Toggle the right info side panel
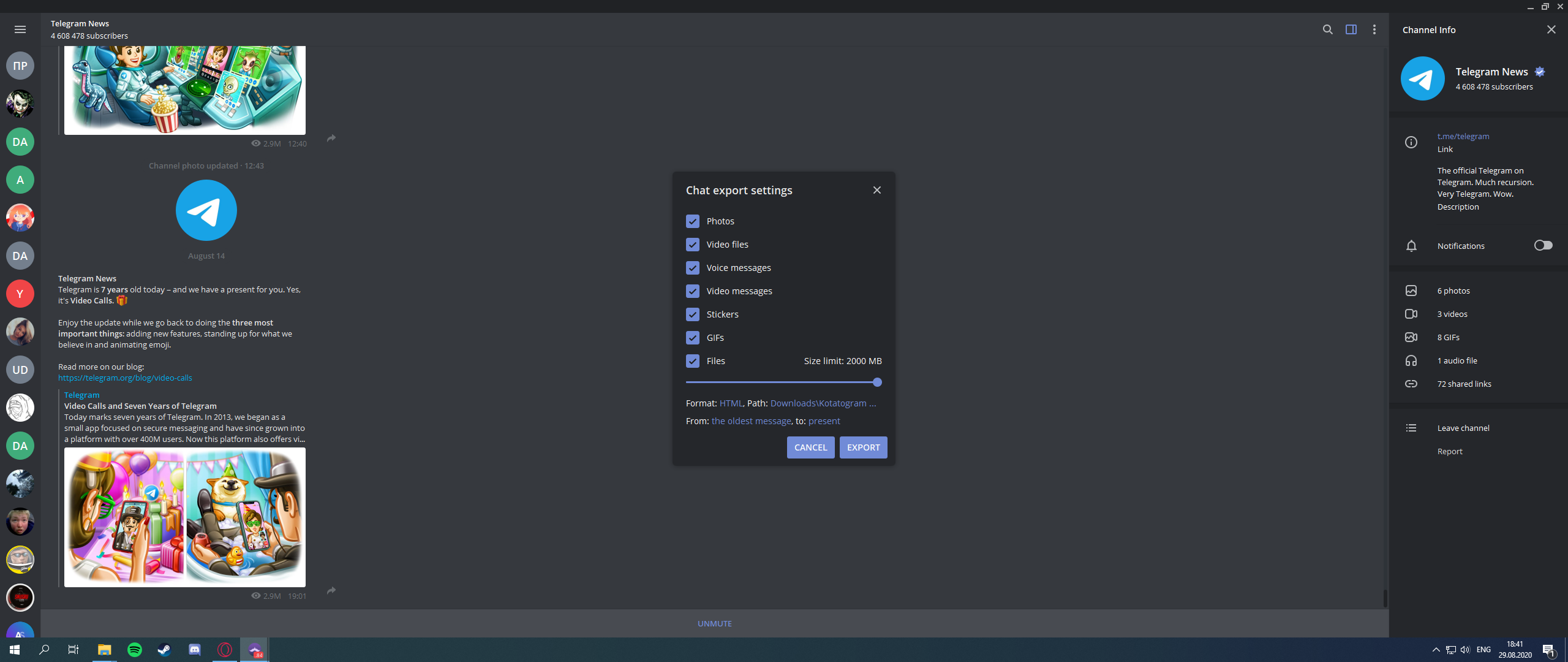 coord(1351,29)
